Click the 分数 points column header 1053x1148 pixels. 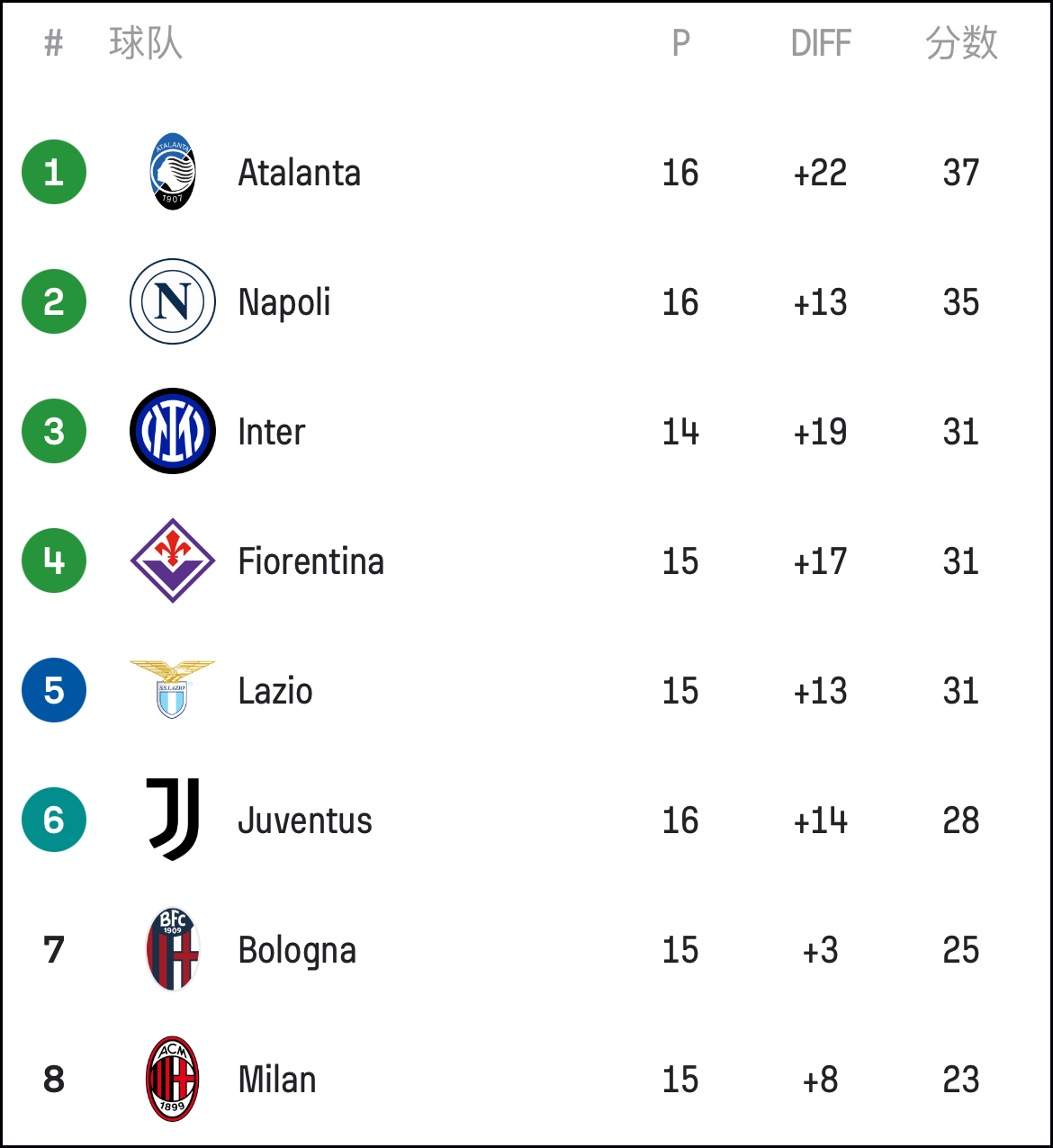[961, 43]
